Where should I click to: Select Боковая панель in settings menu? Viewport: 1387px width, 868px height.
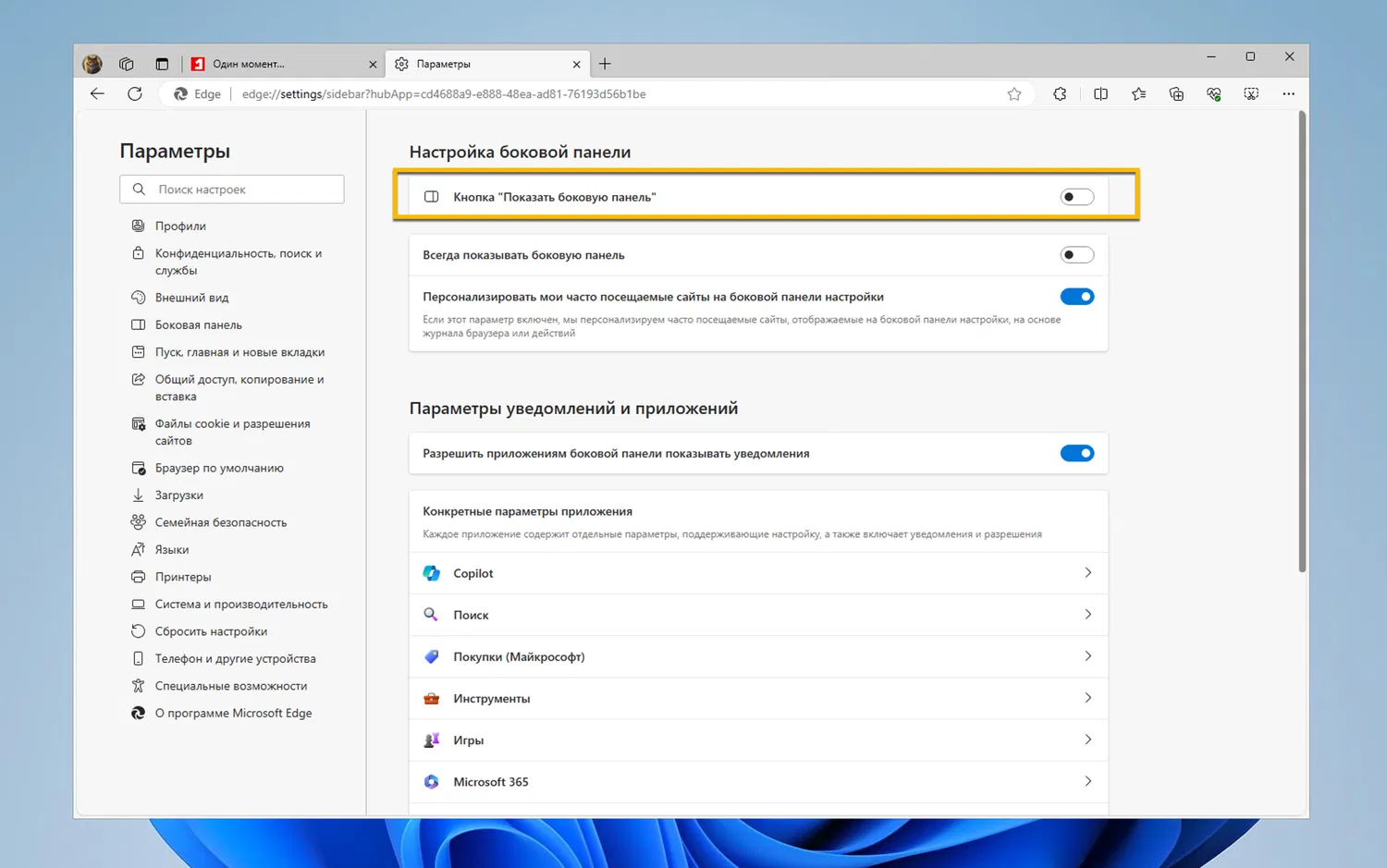click(x=198, y=324)
